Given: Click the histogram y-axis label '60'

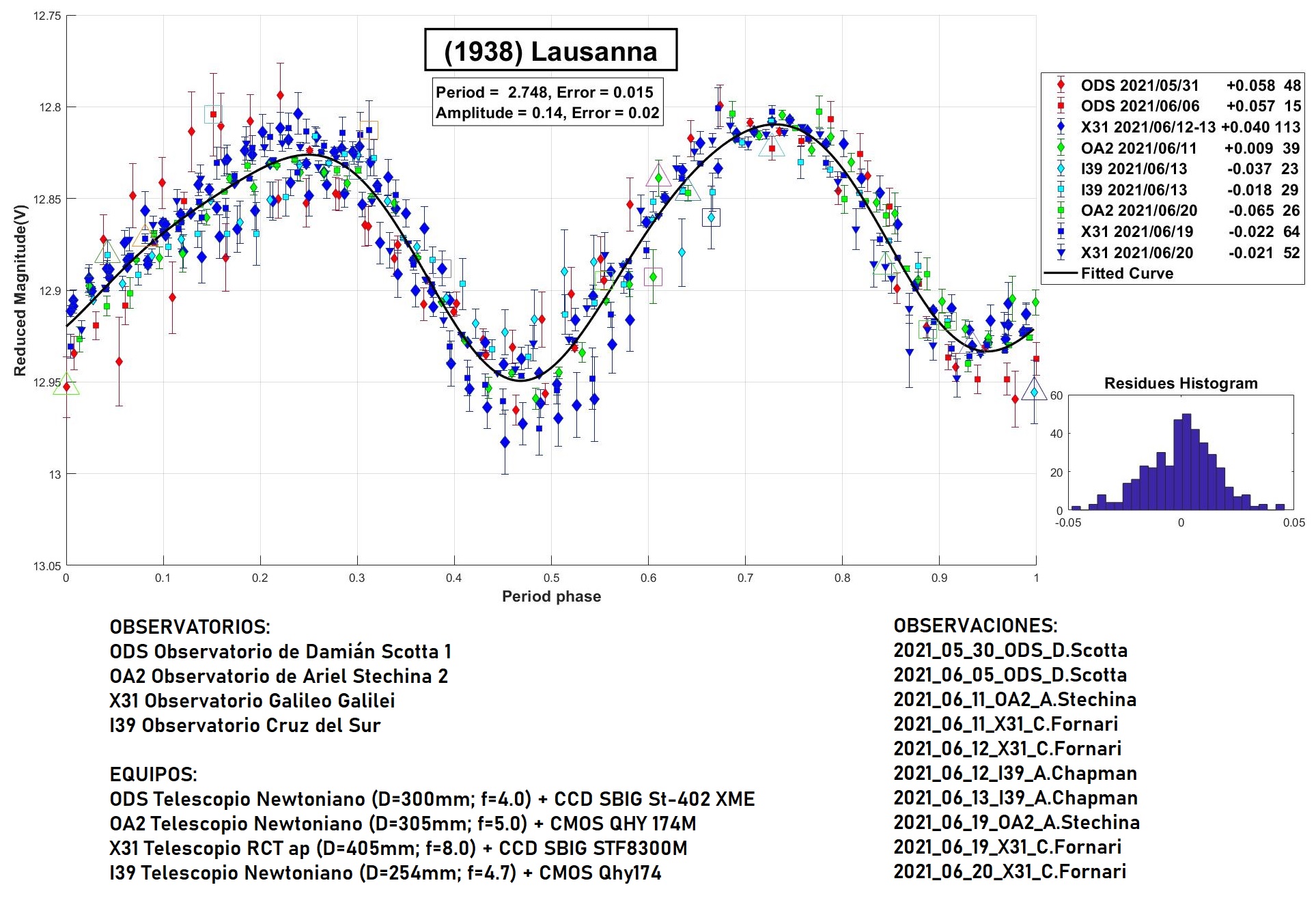Looking at the screenshot, I should pos(1056,395).
